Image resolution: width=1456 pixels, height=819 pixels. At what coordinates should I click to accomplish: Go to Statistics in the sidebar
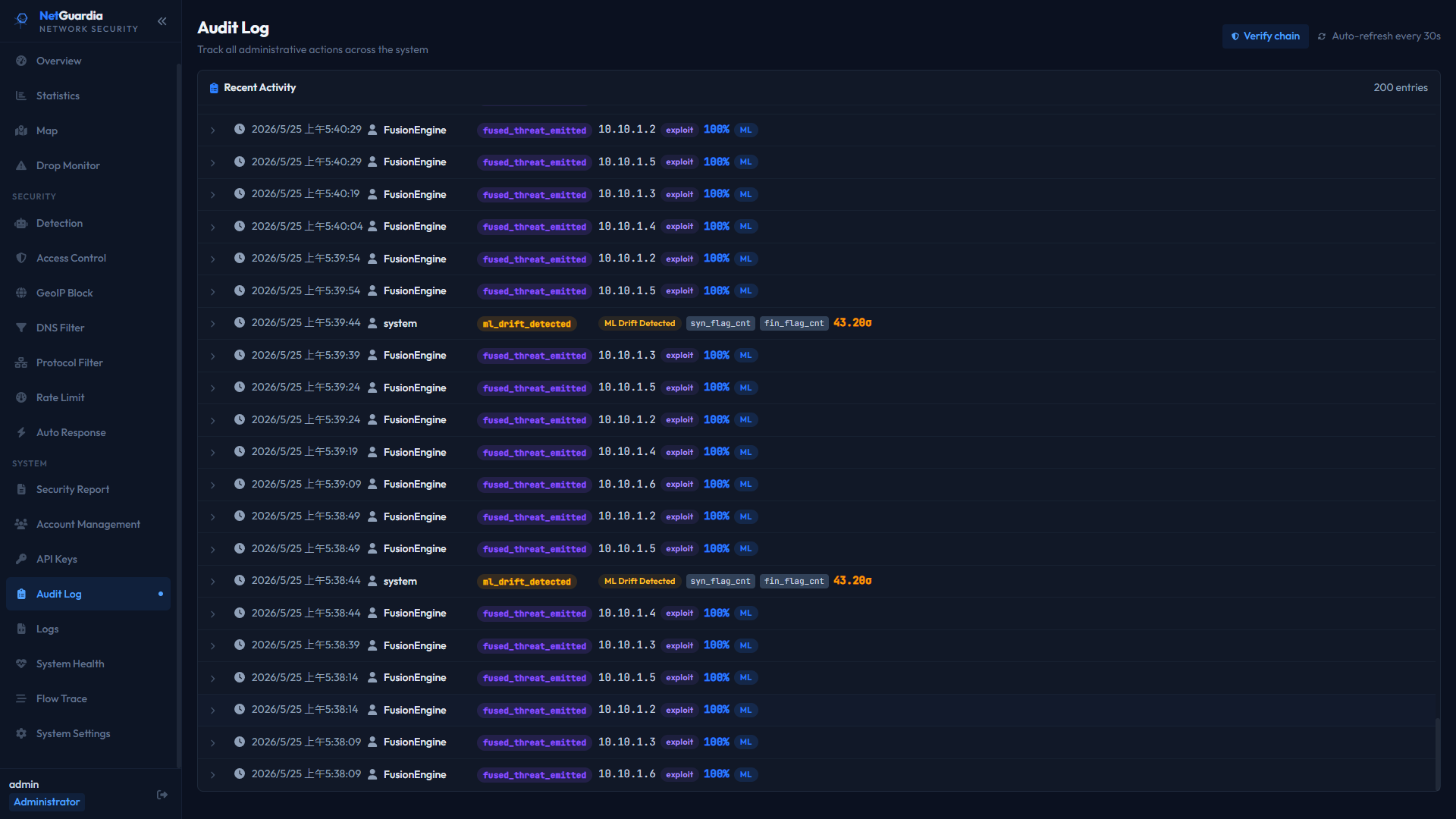[x=88, y=96]
